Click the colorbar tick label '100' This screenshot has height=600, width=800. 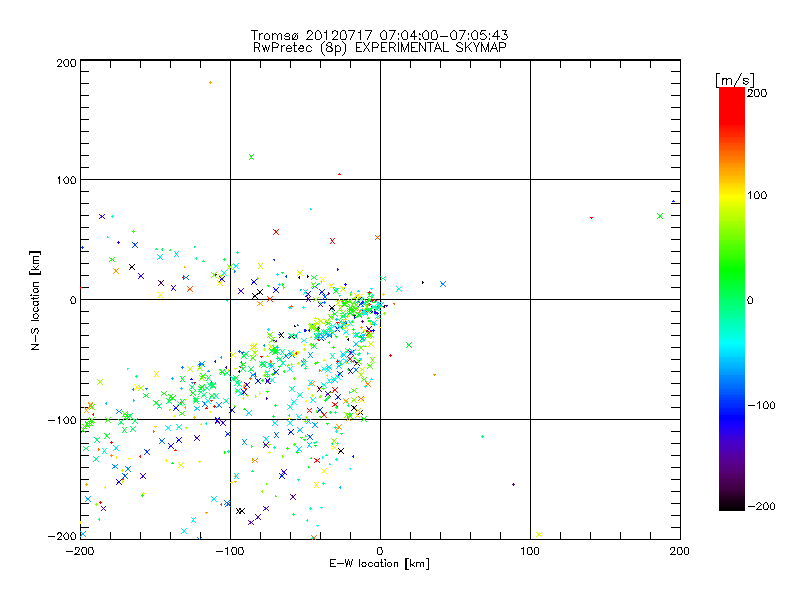pos(757,195)
